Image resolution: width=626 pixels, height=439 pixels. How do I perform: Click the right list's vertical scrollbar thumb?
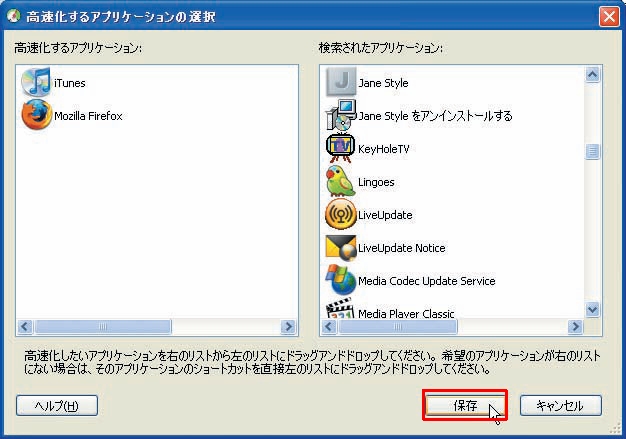pos(592,151)
